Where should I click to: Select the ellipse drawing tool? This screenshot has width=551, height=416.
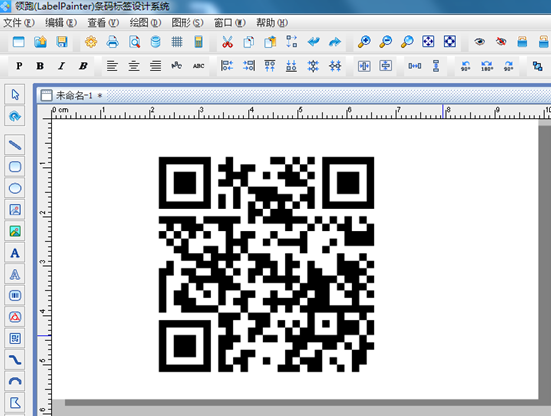(15, 188)
